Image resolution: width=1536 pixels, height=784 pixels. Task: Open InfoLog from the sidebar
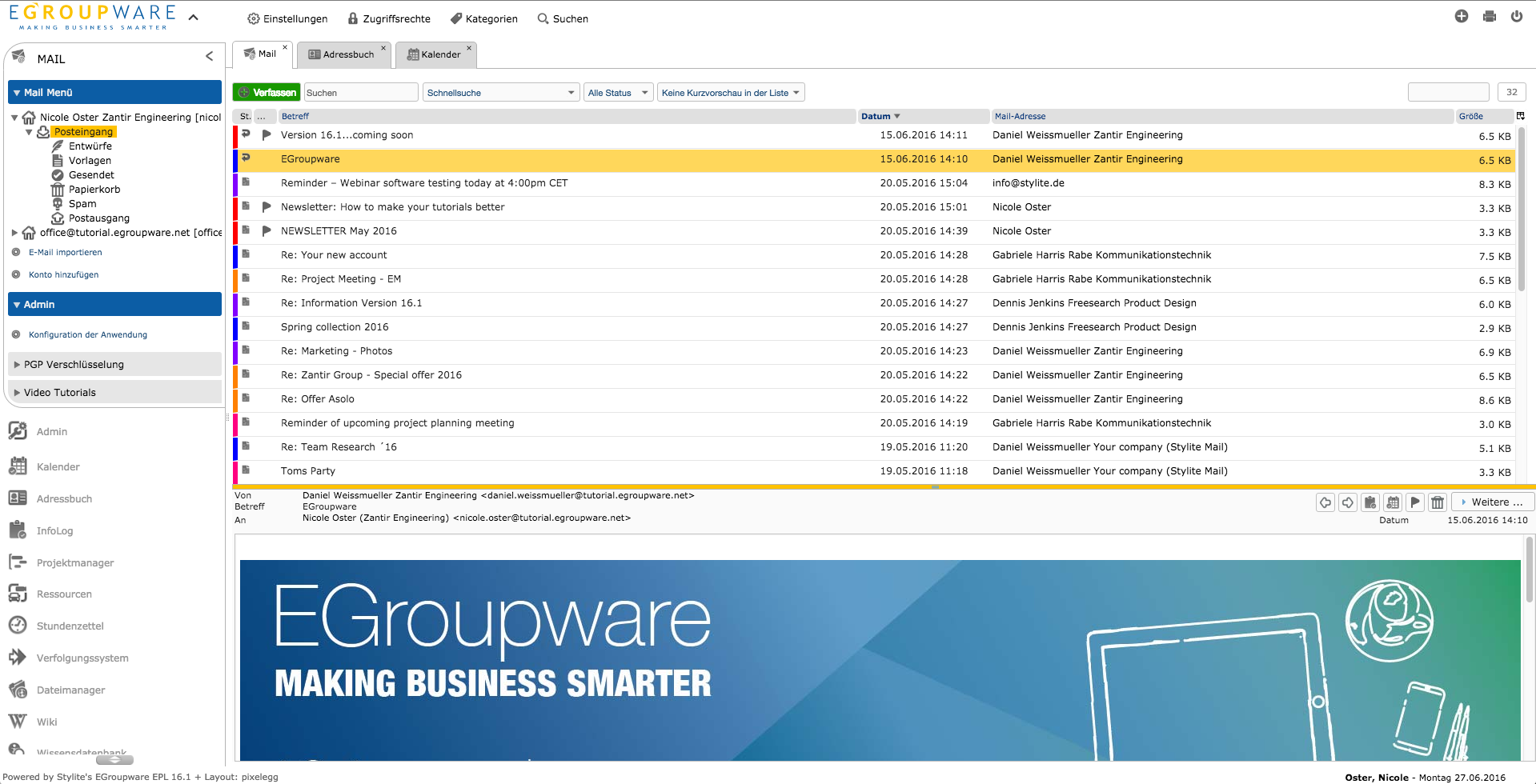click(54, 530)
